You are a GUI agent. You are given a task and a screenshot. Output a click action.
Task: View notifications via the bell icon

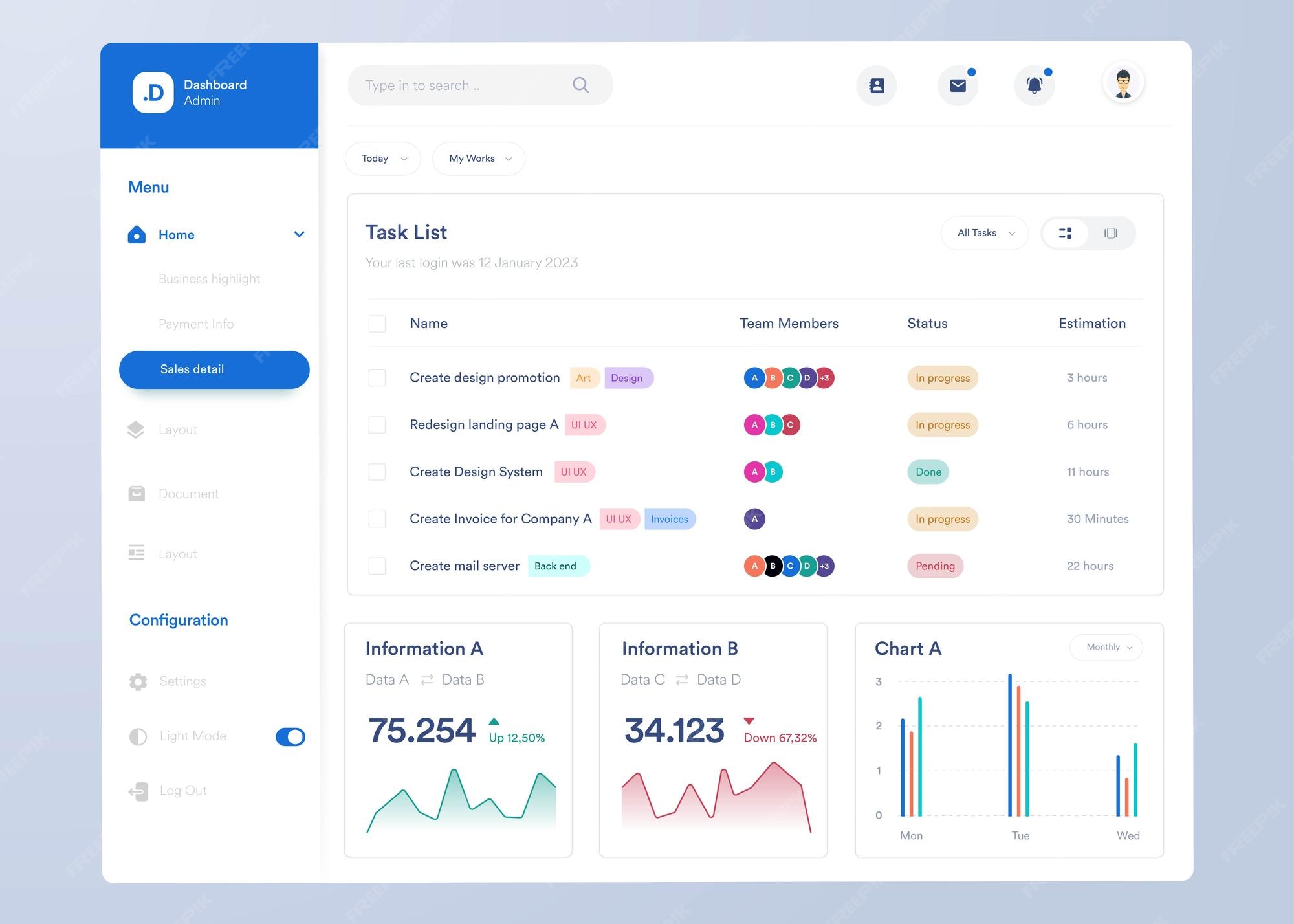[x=1033, y=85]
